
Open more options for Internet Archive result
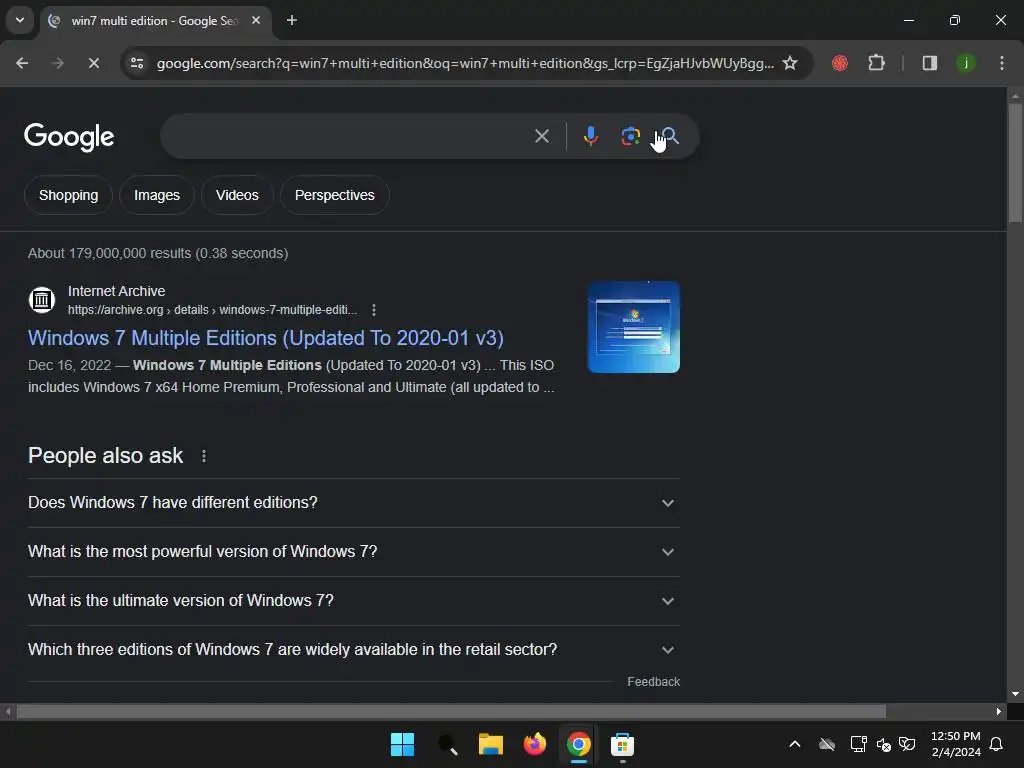click(x=374, y=310)
